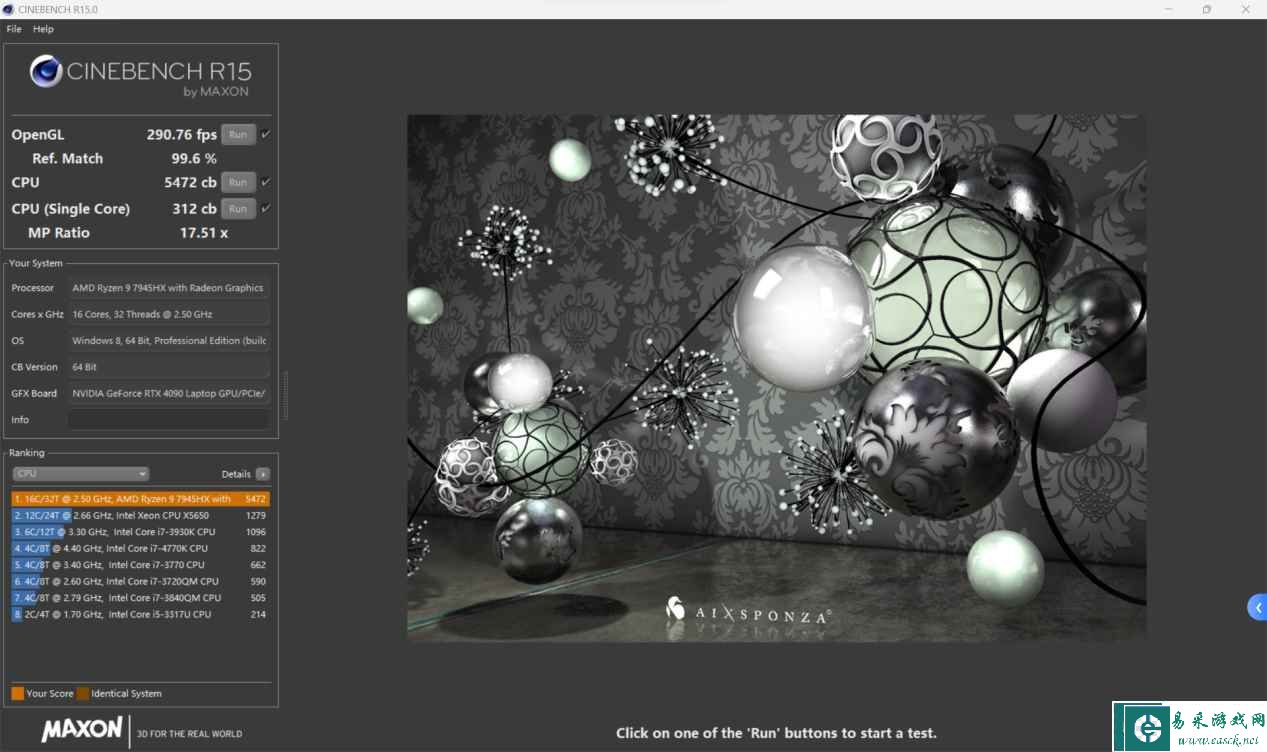Click the Cores x GHz field
This screenshot has height=752, width=1267.
(169, 314)
